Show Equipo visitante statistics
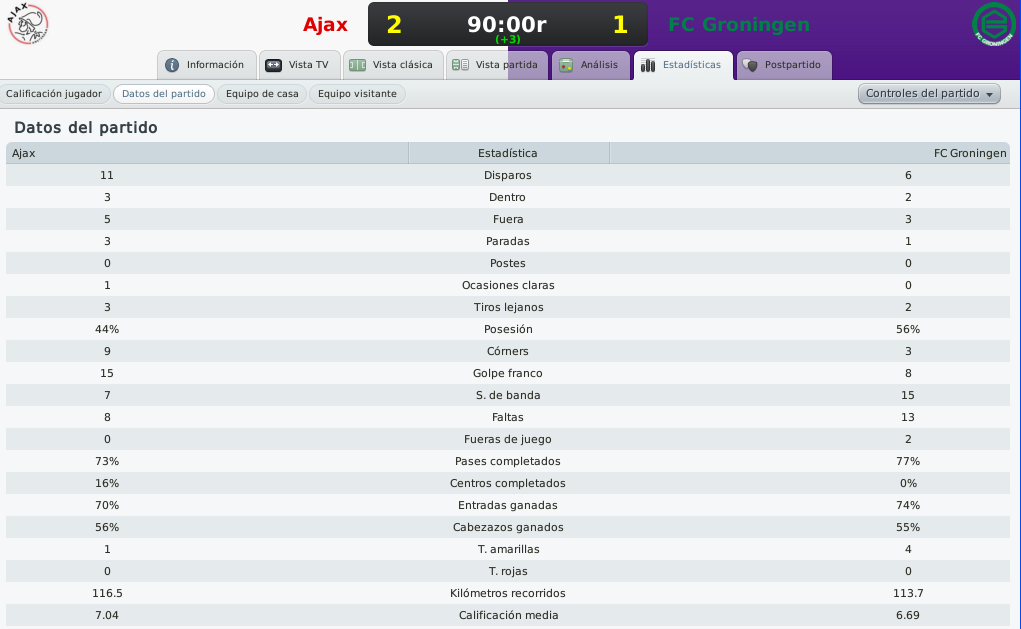Image resolution: width=1021 pixels, height=629 pixels. click(357, 94)
